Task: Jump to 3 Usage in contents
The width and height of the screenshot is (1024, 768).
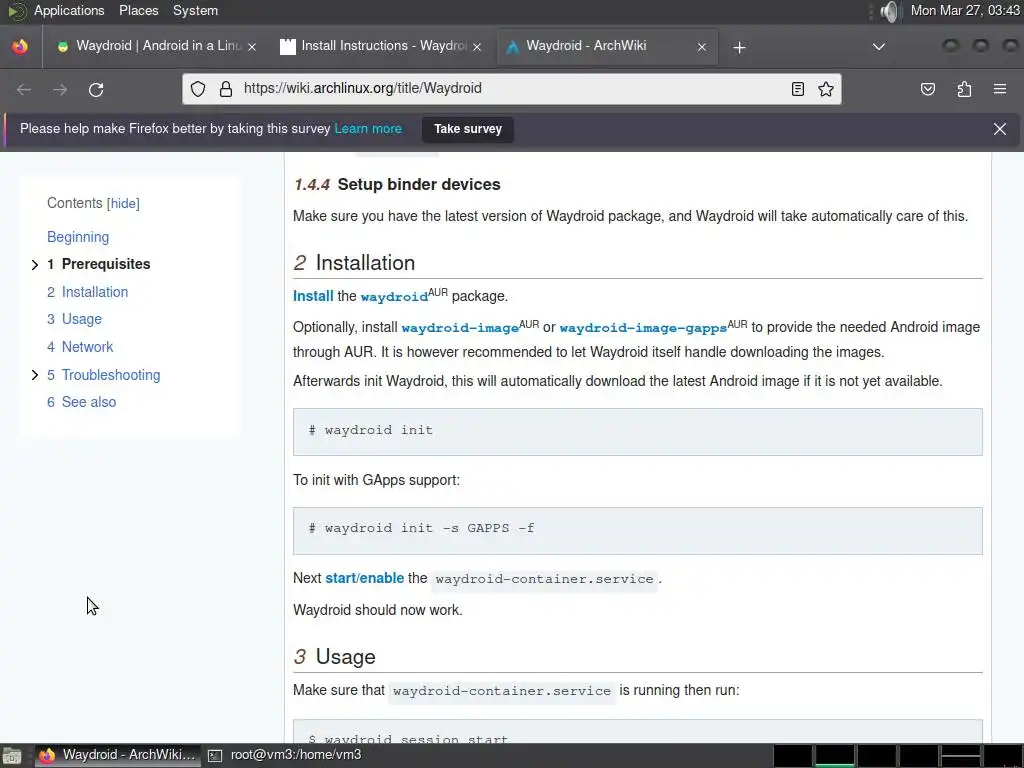Action: click(x=74, y=319)
